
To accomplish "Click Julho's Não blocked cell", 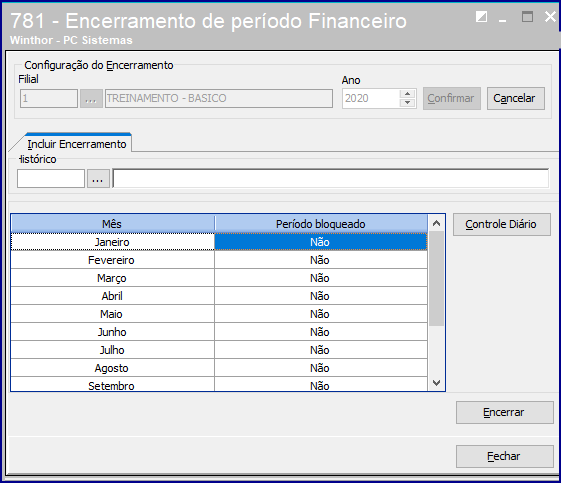I will tap(321, 350).
